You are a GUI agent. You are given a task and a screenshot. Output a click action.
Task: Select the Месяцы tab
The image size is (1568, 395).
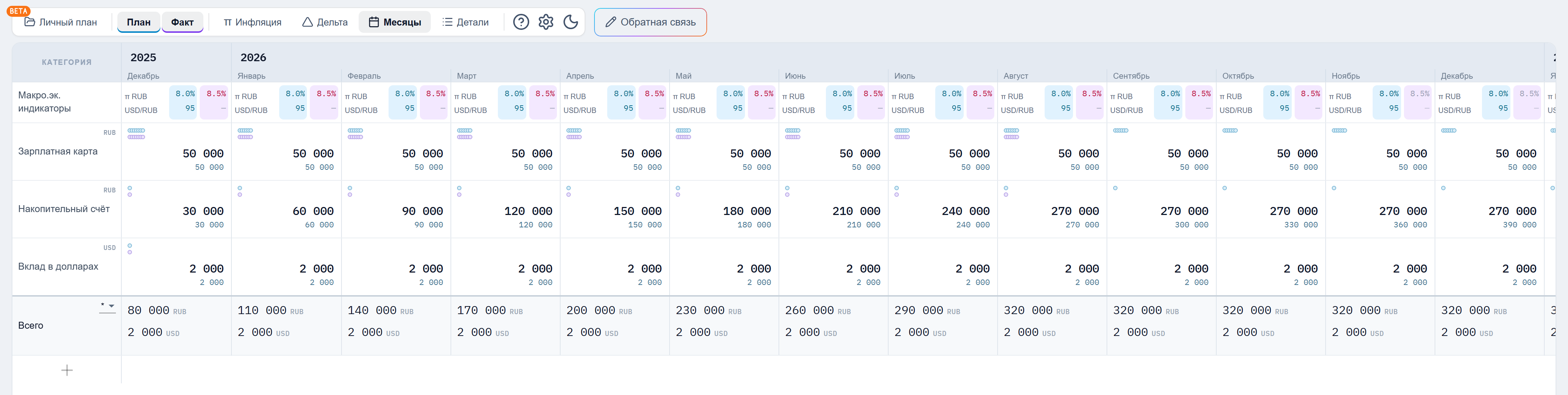pyautogui.click(x=395, y=22)
